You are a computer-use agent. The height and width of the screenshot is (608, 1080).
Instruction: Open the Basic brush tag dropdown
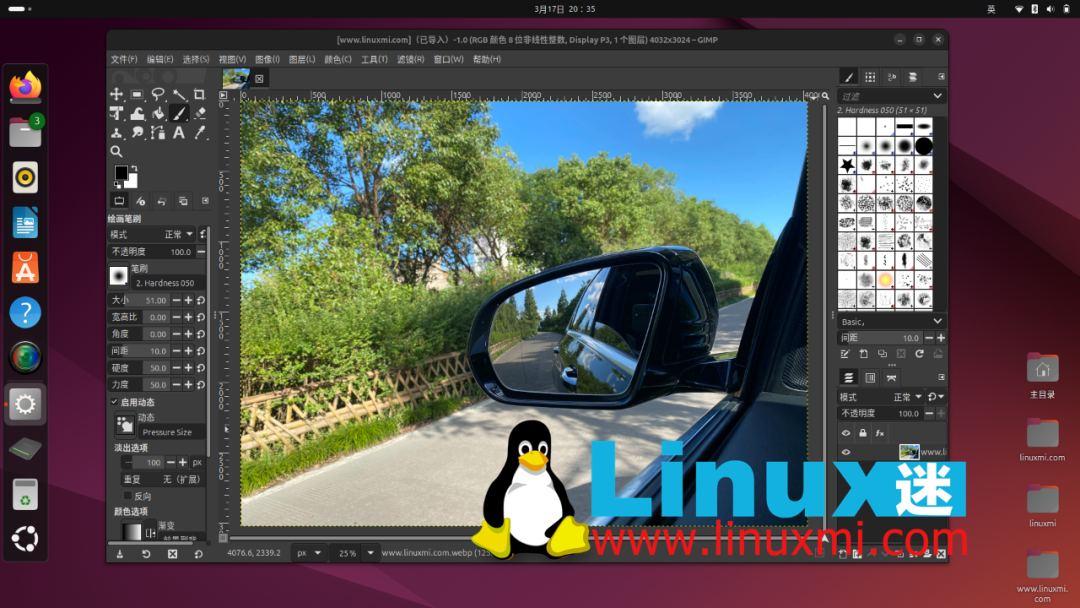(891, 322)
